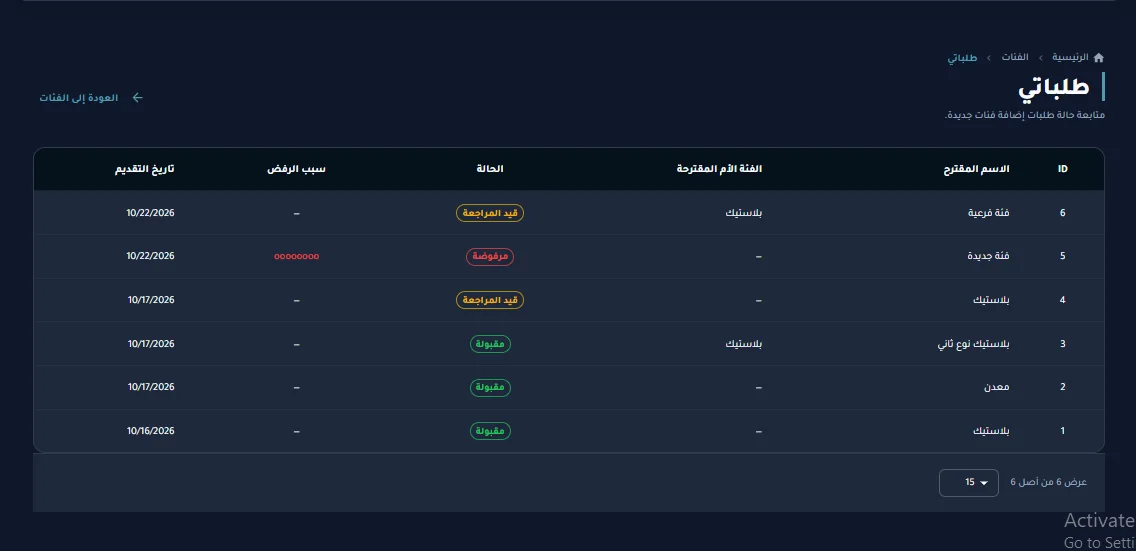
Task: Click the طلباتي page heading
Action: 1053,88
